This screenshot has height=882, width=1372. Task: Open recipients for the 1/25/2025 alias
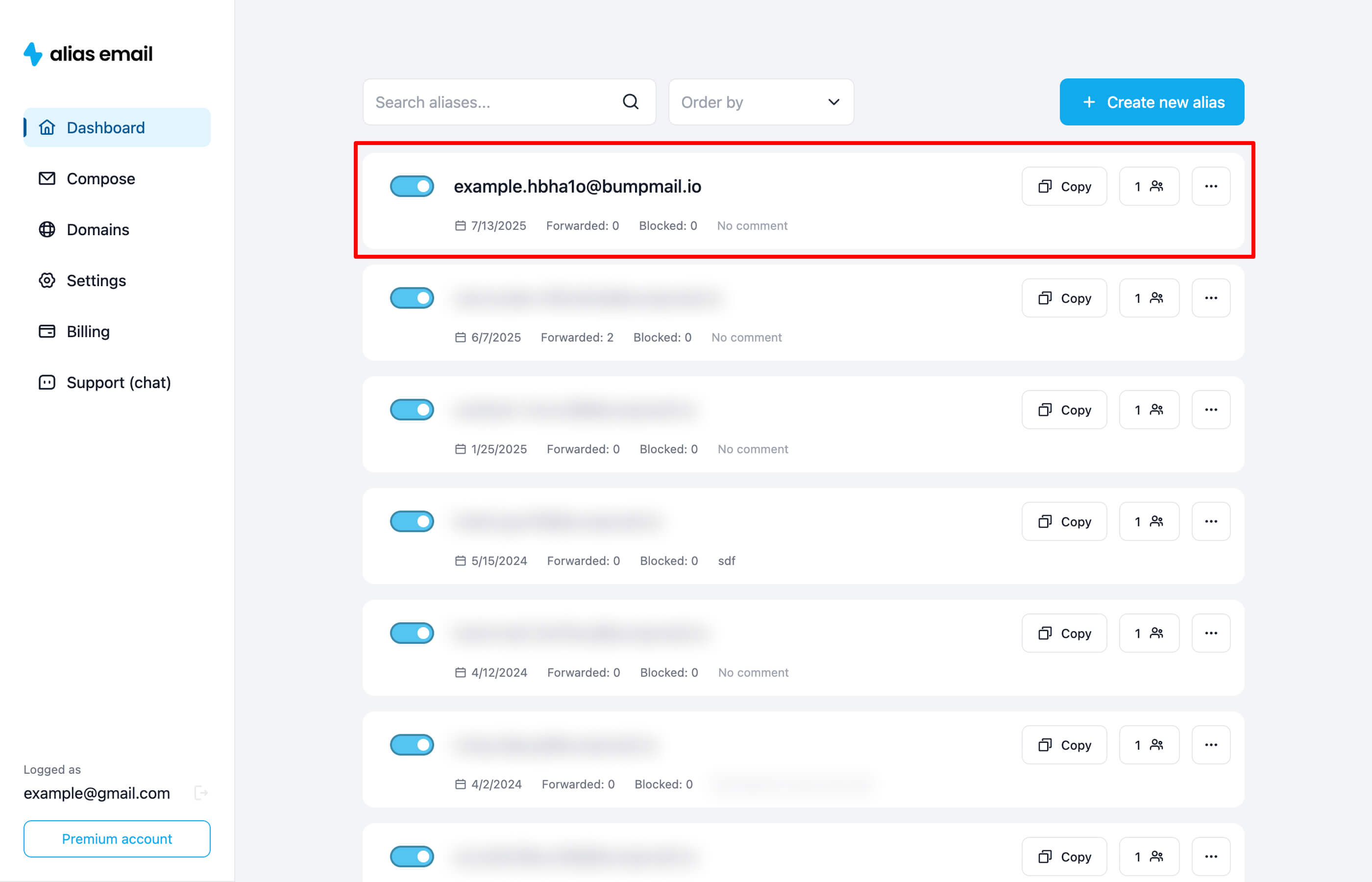point(1149,410)
